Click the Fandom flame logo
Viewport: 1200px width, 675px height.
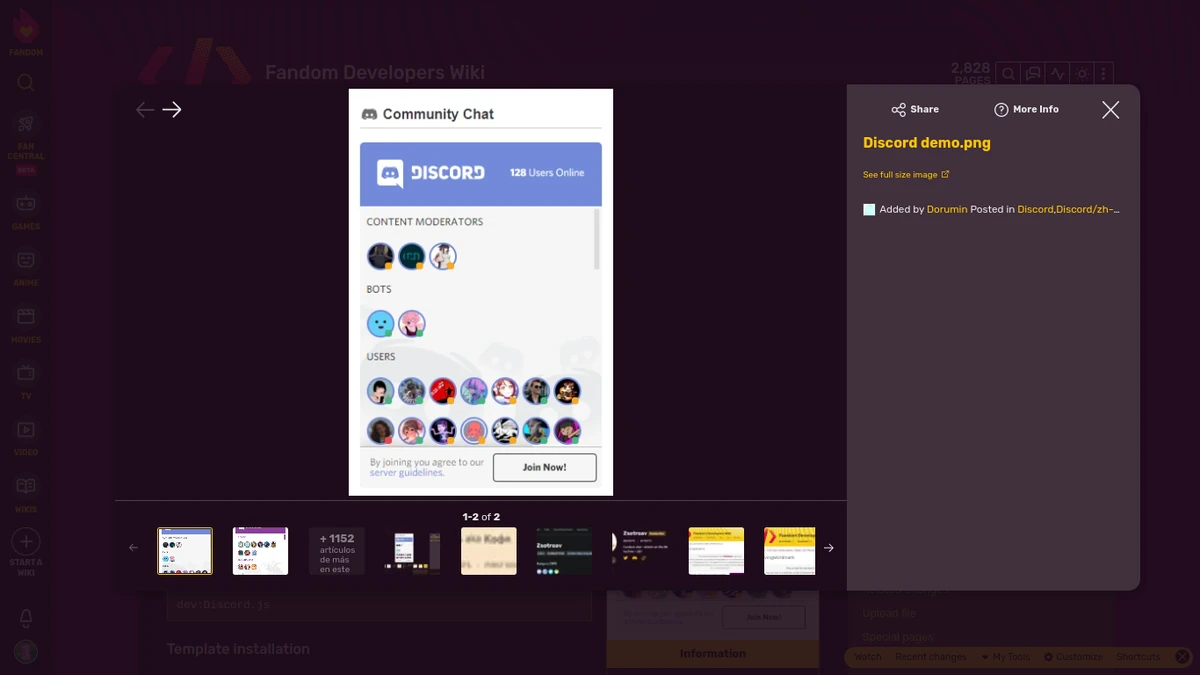coord(25,27)
